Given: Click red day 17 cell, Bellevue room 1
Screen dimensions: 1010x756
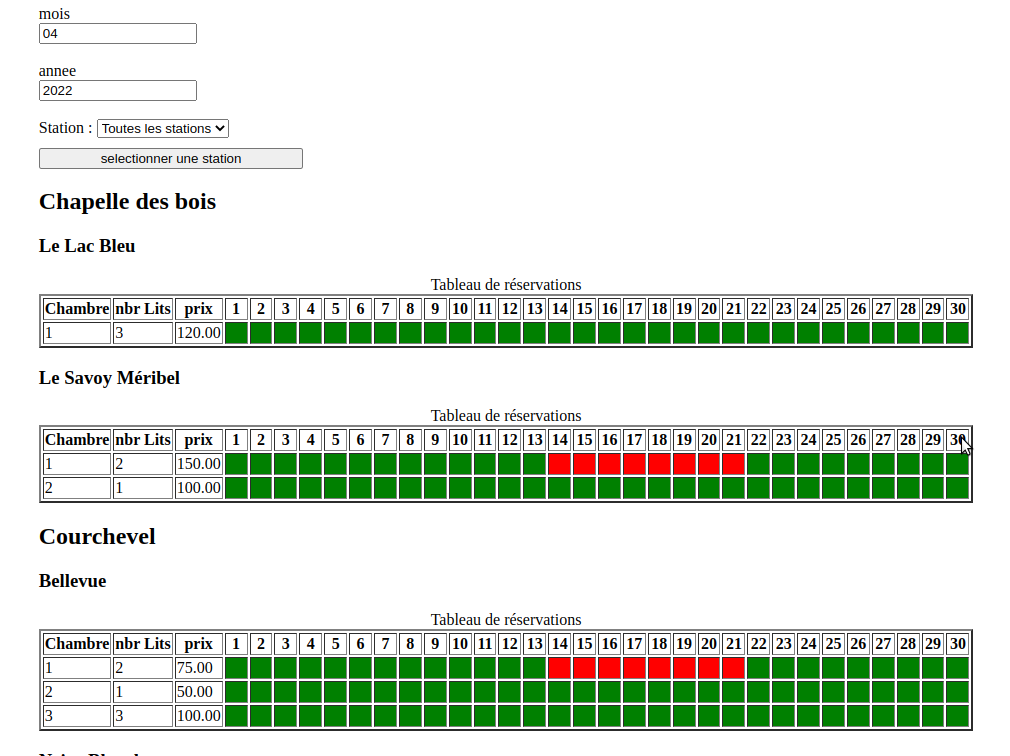Looking at the screenshot, I should tap(634, 668).
